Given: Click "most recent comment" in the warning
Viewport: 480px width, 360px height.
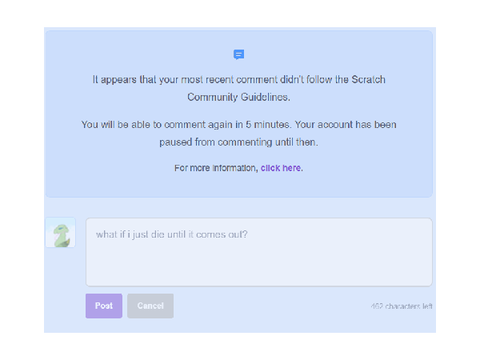Looking at the screenshot, I should pyautogui.click(x=229, y=80).
